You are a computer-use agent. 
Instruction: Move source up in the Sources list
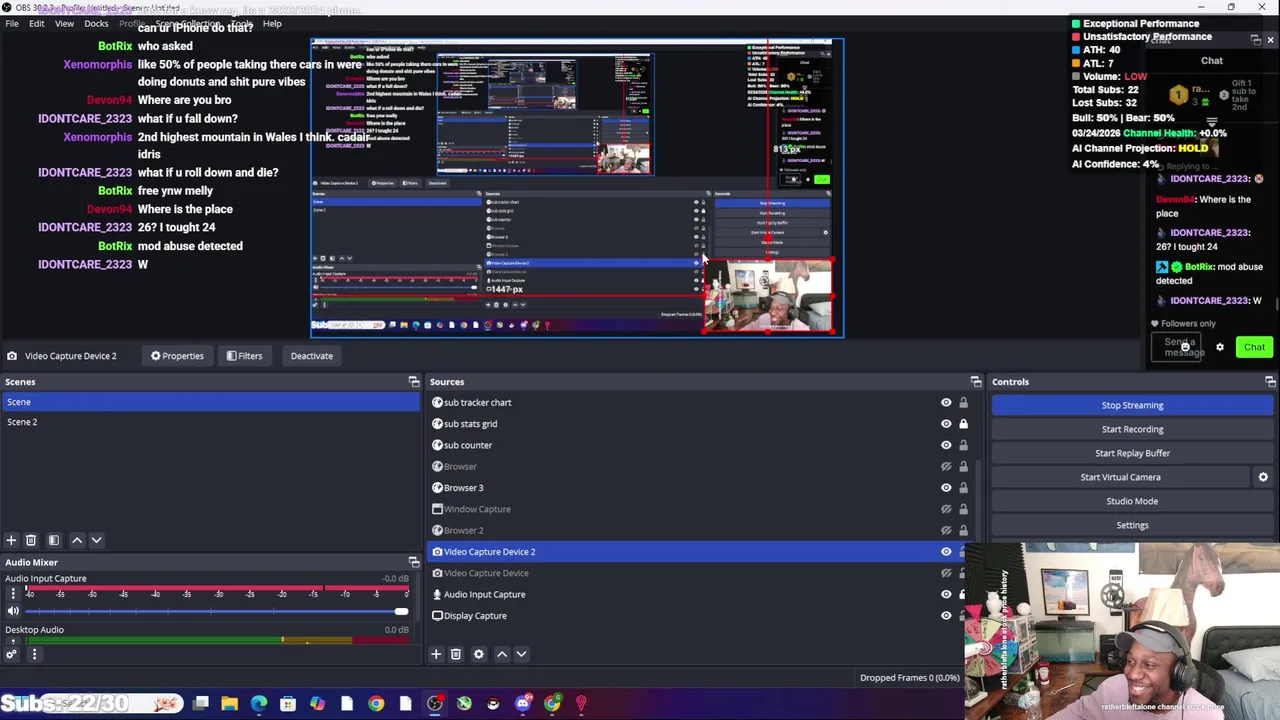(x=502, y=654)
